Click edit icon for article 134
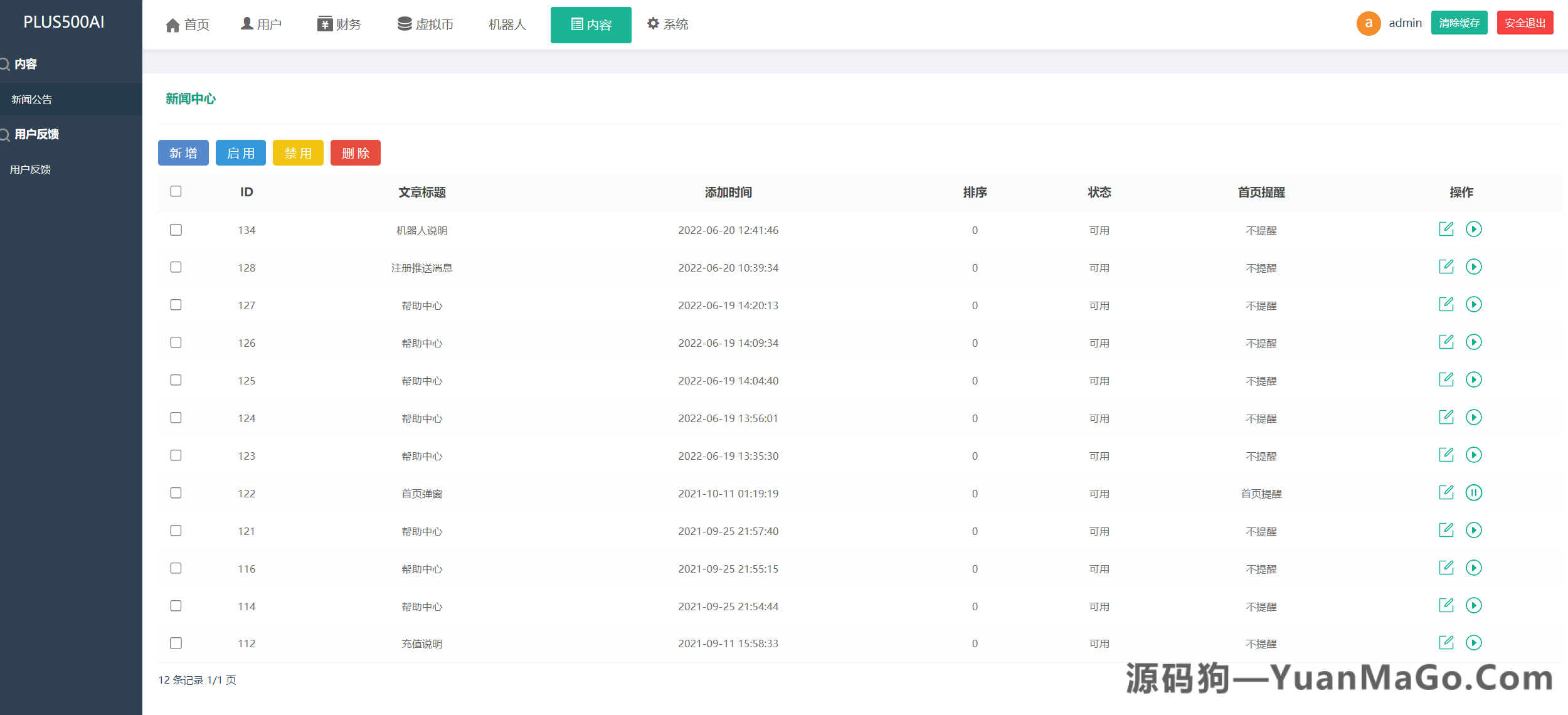The height and width of the screenshot is (715, 1568). [x=1446, y=229]
